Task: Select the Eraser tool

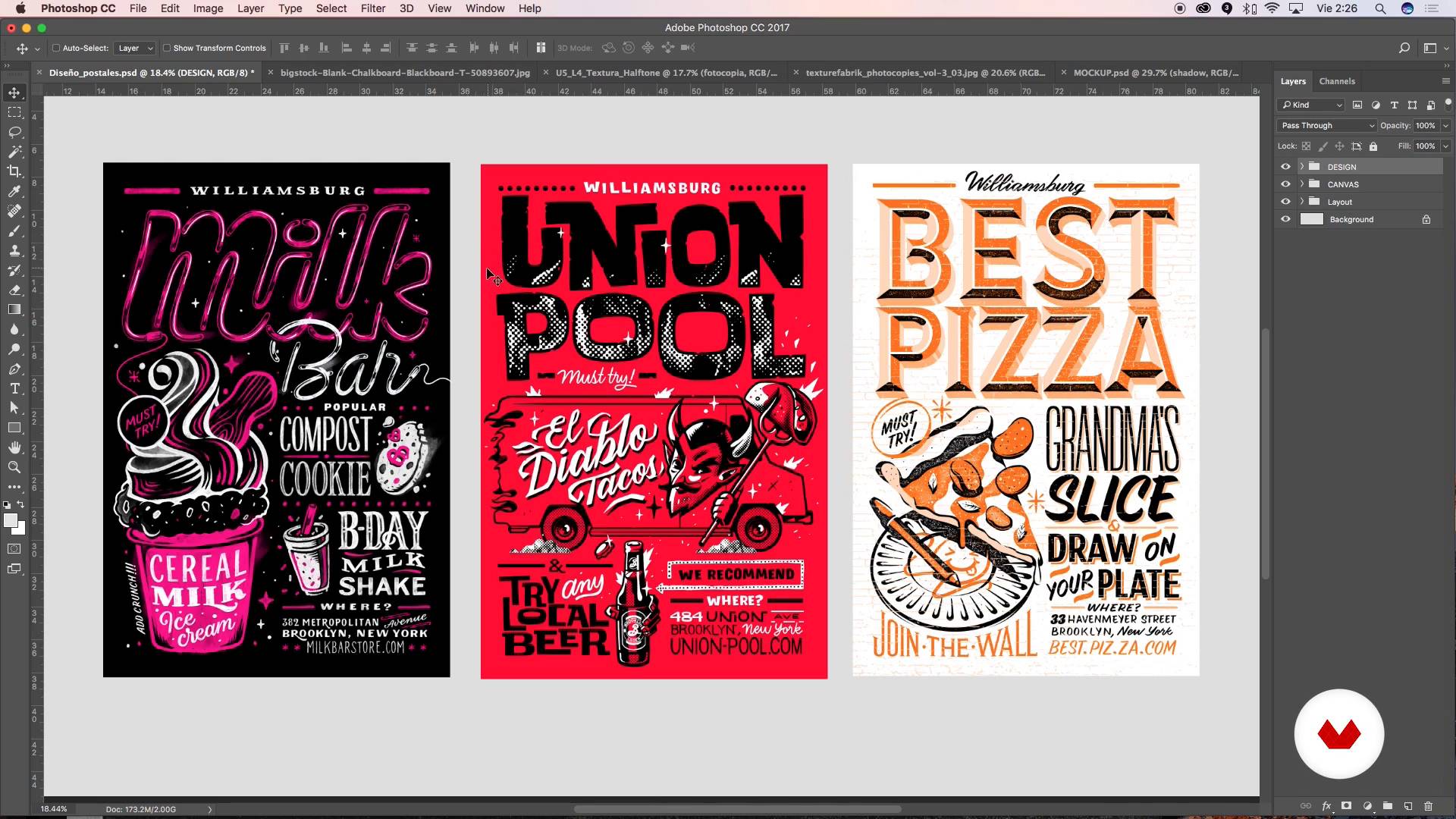Action: 14,290
